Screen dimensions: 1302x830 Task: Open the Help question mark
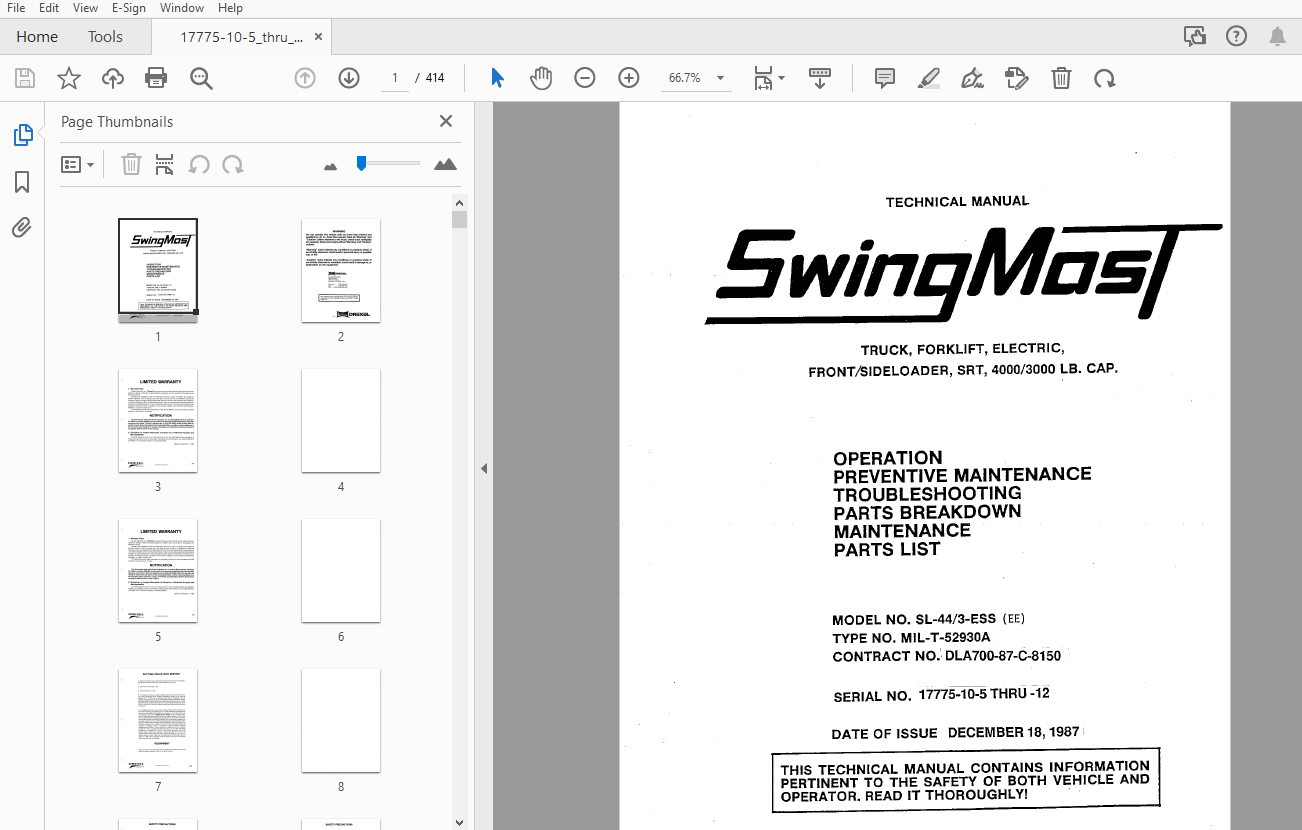pos(1236,37)
